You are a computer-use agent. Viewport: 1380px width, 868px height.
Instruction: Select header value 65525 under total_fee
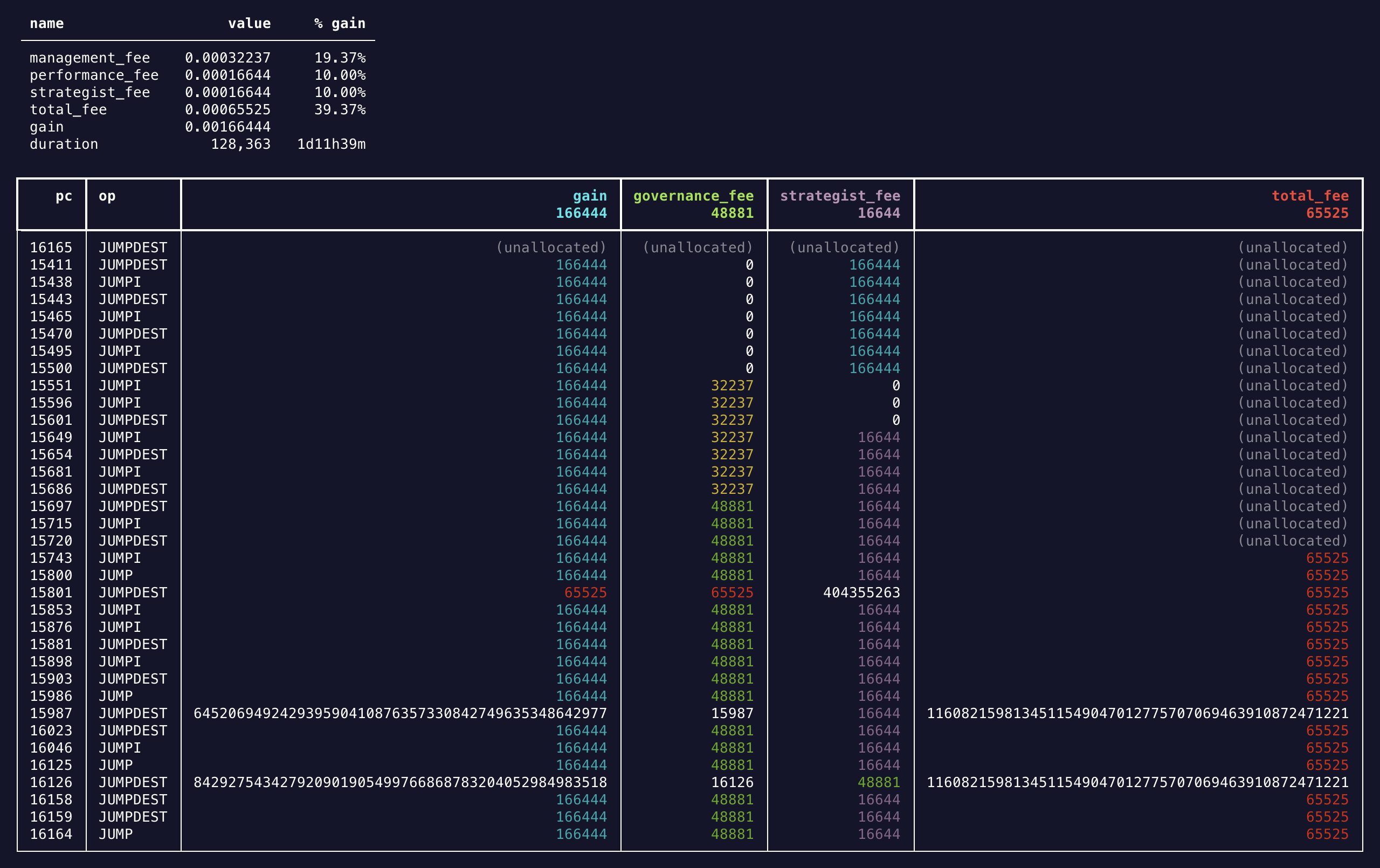coord(1327,213)
